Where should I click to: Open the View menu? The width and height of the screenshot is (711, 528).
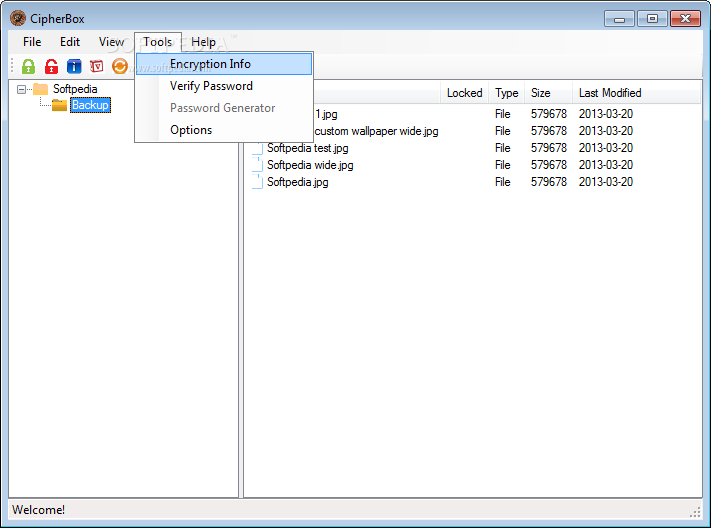(112, 42)
